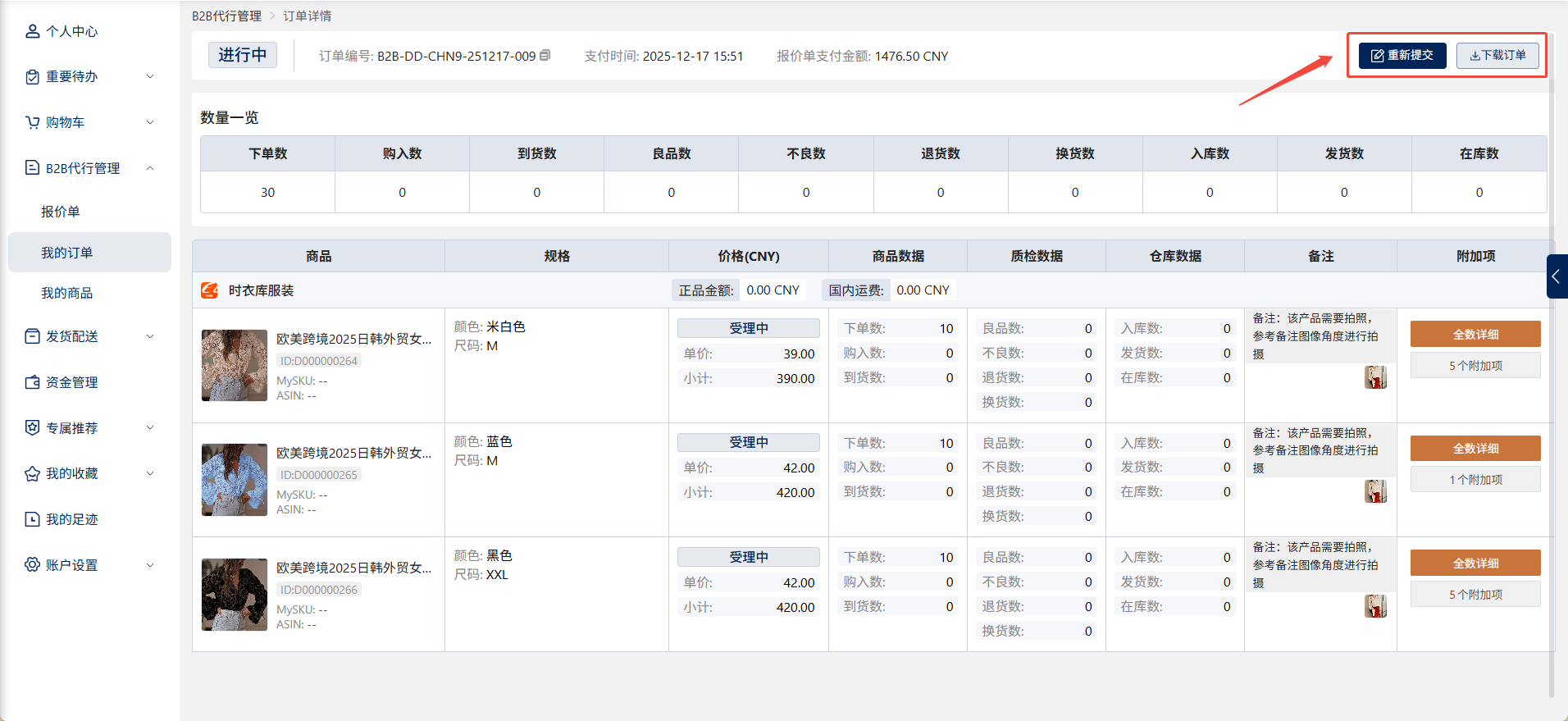The image size is (1568, 721).
Task: Click the ID:D000000265 tag
Action: coord(319,475)
